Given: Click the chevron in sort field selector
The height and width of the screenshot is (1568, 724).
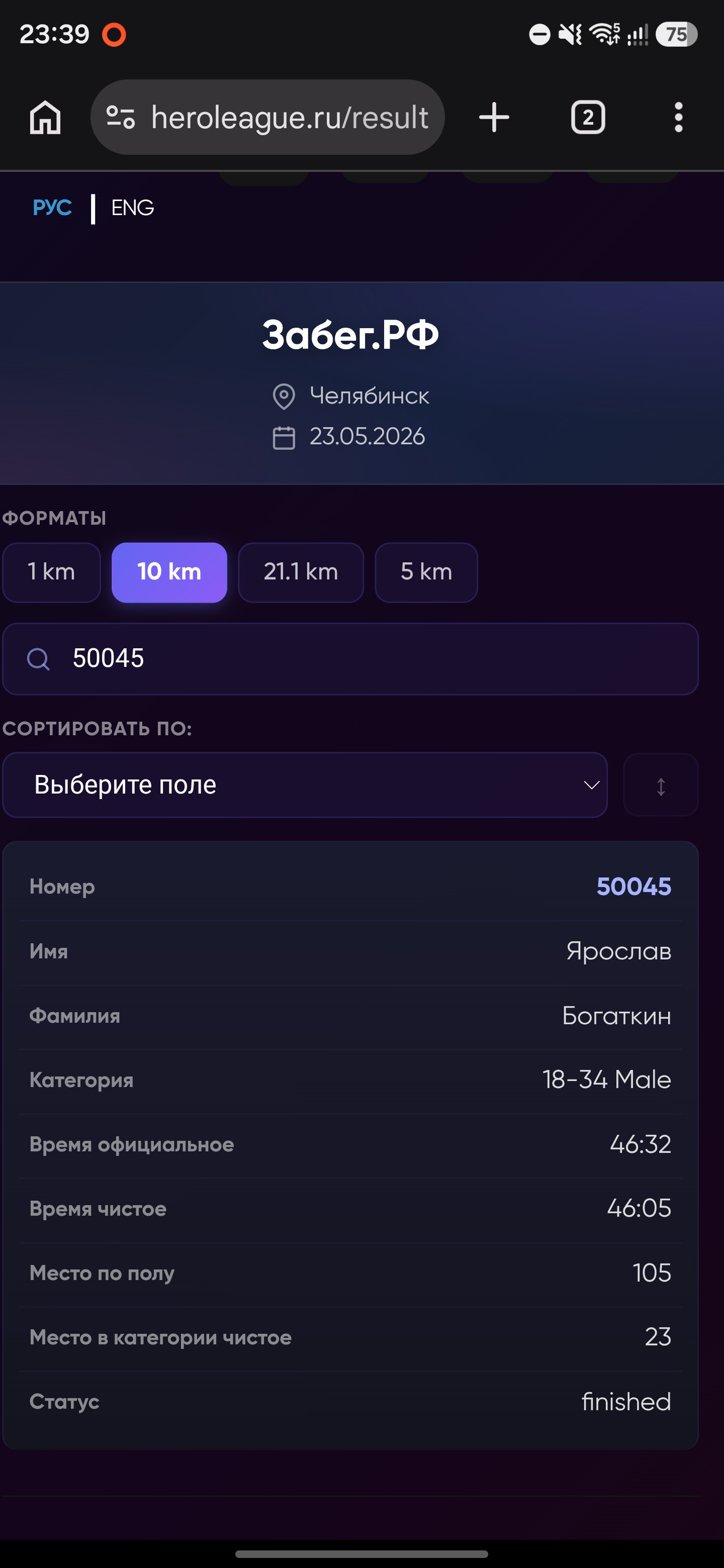Looking at the screenshot, I should pyautogui.click(x=591, y=785).
